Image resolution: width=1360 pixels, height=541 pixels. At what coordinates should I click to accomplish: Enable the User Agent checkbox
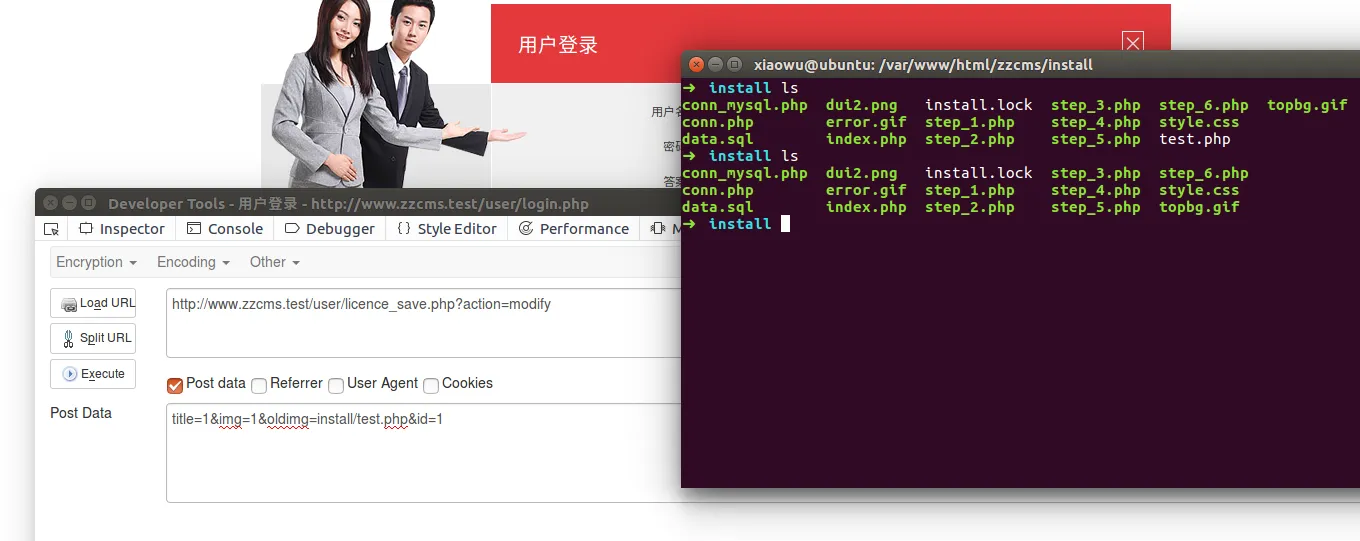pyautogui.click(x=336, y=385)
